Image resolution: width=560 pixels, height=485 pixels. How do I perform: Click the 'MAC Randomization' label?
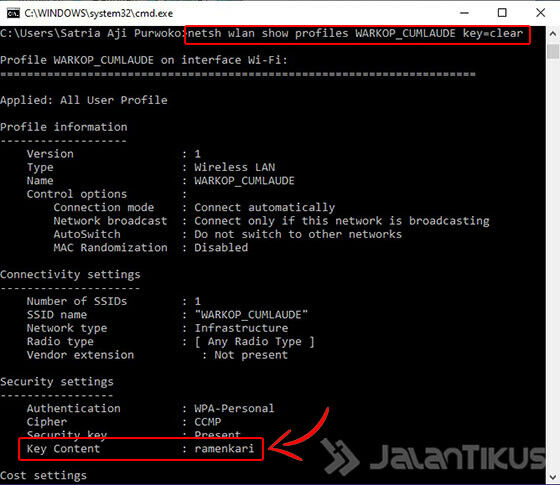[x=110, y=248]
